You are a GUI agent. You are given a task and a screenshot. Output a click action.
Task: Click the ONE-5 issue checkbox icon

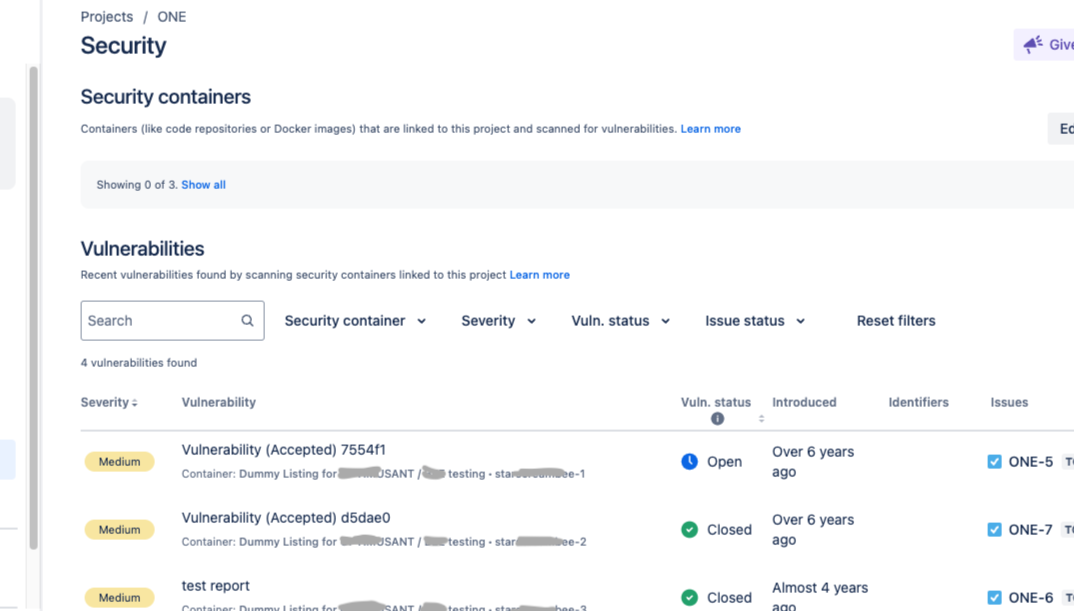pos(994,462)
